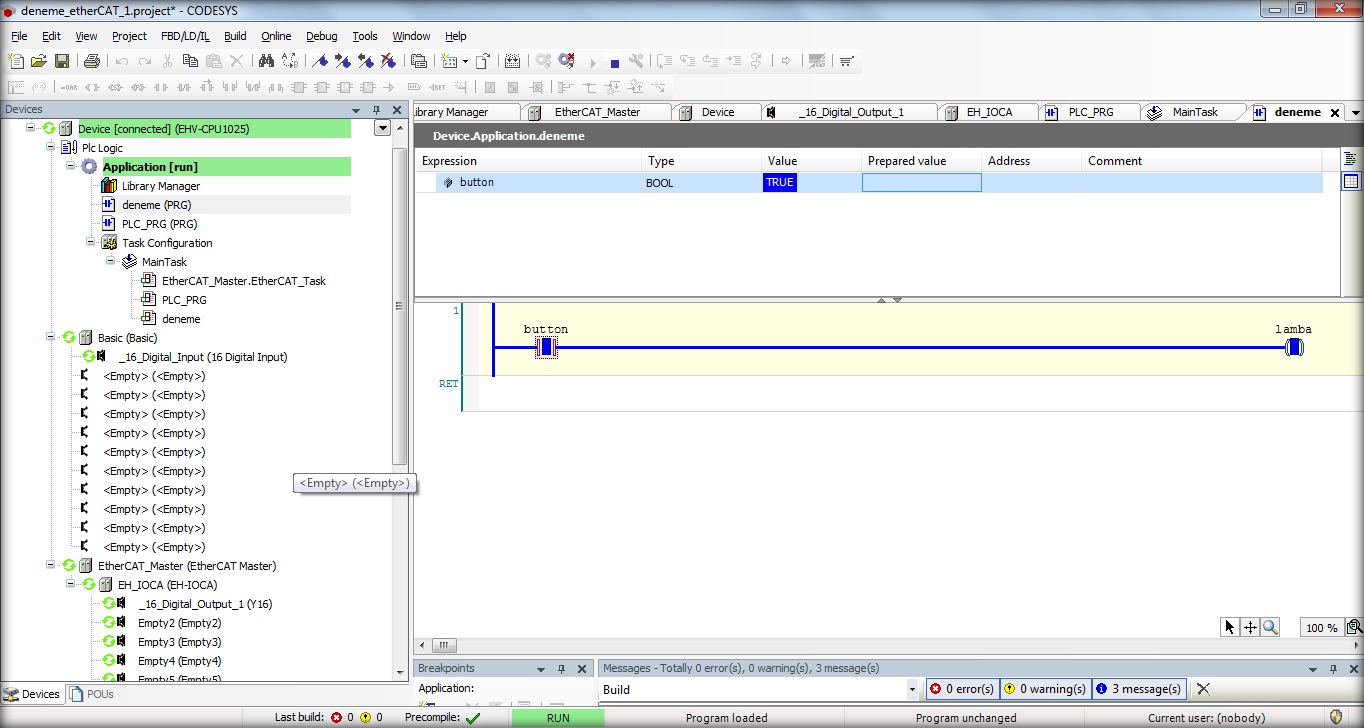This screenshot has height=728, width=1364.
Task: Collapse the Device [connected] tree node
Action: 31,128
